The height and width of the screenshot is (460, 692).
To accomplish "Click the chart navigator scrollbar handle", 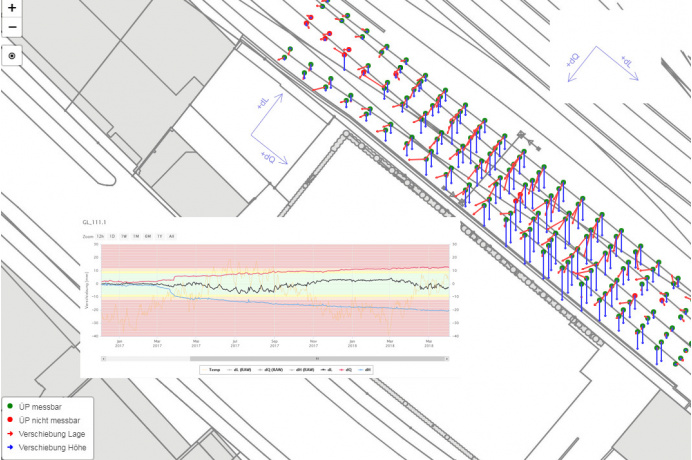I will tap(316, 356).
